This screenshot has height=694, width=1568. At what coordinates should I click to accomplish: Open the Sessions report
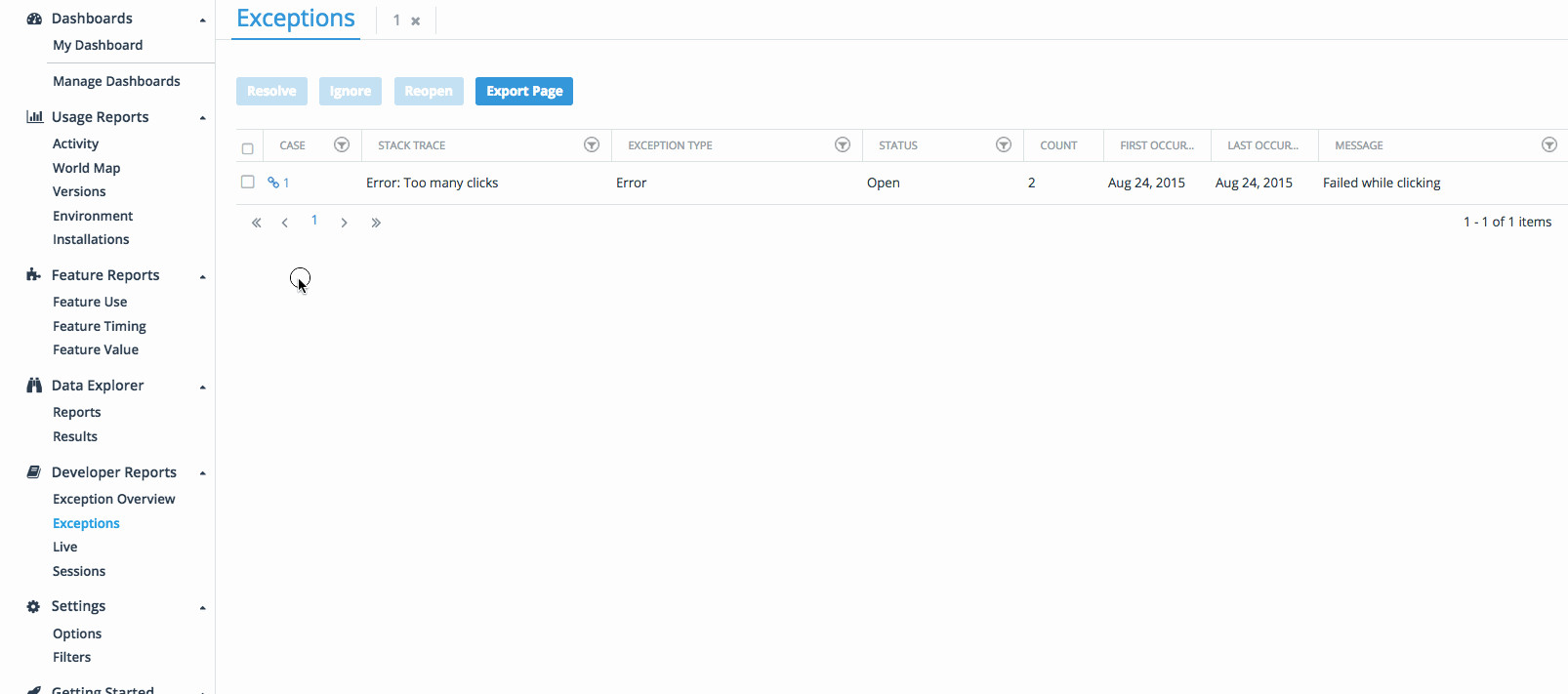(79, 571)
